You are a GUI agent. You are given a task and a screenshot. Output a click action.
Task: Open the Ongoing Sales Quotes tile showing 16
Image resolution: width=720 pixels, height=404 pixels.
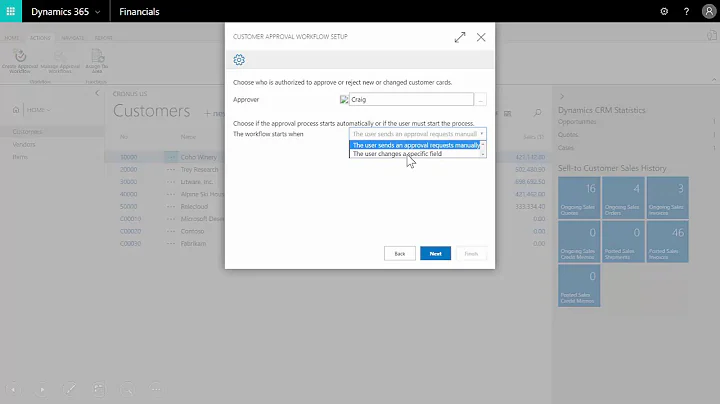tap(579, 197)
